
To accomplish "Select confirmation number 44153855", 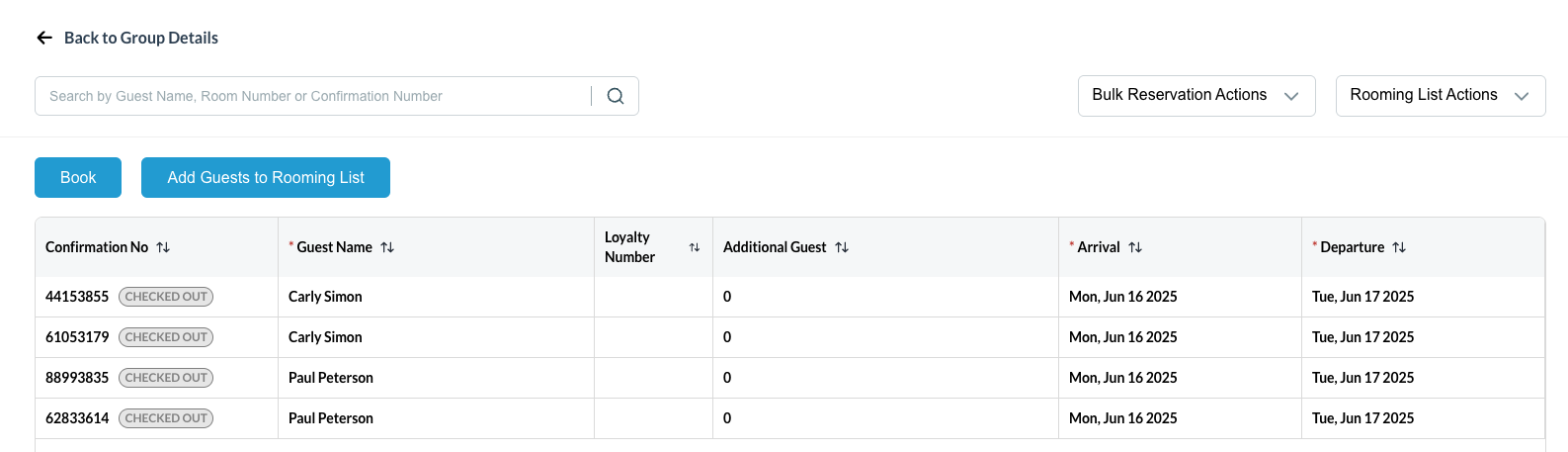I will point(77,297).
